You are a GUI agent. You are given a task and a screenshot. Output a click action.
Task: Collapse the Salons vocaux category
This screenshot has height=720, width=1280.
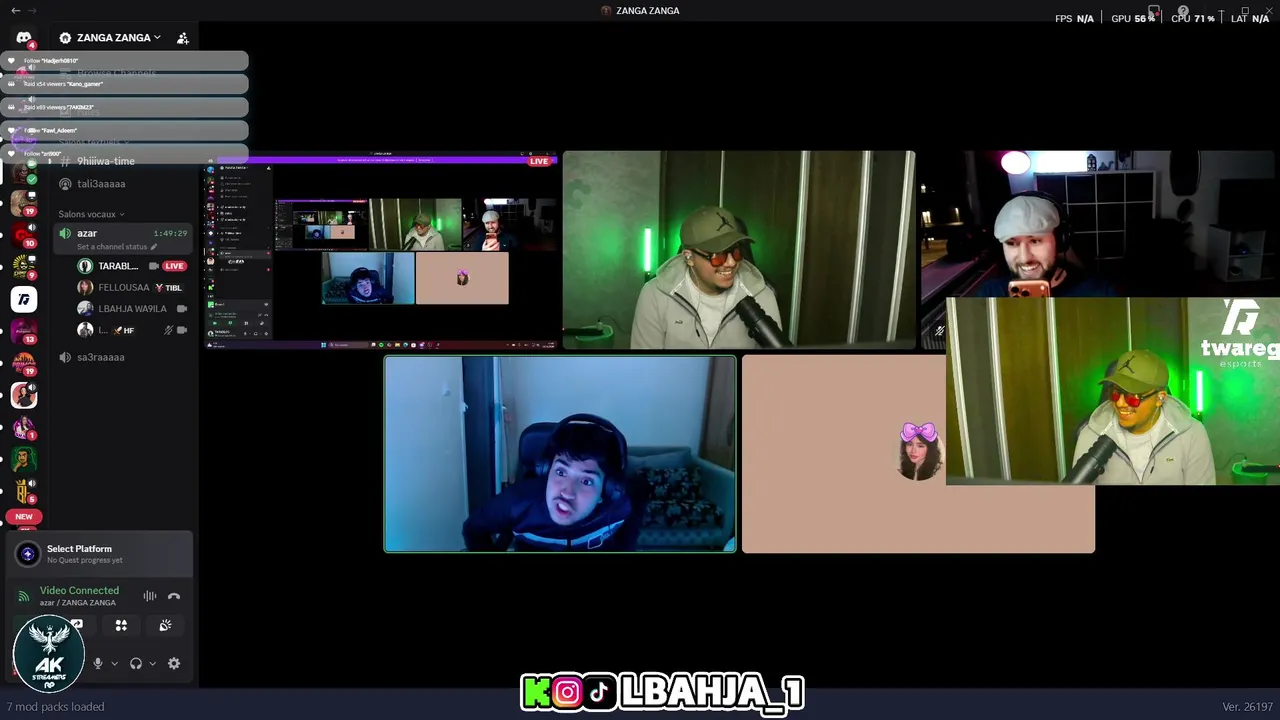[x=91, y=214]
